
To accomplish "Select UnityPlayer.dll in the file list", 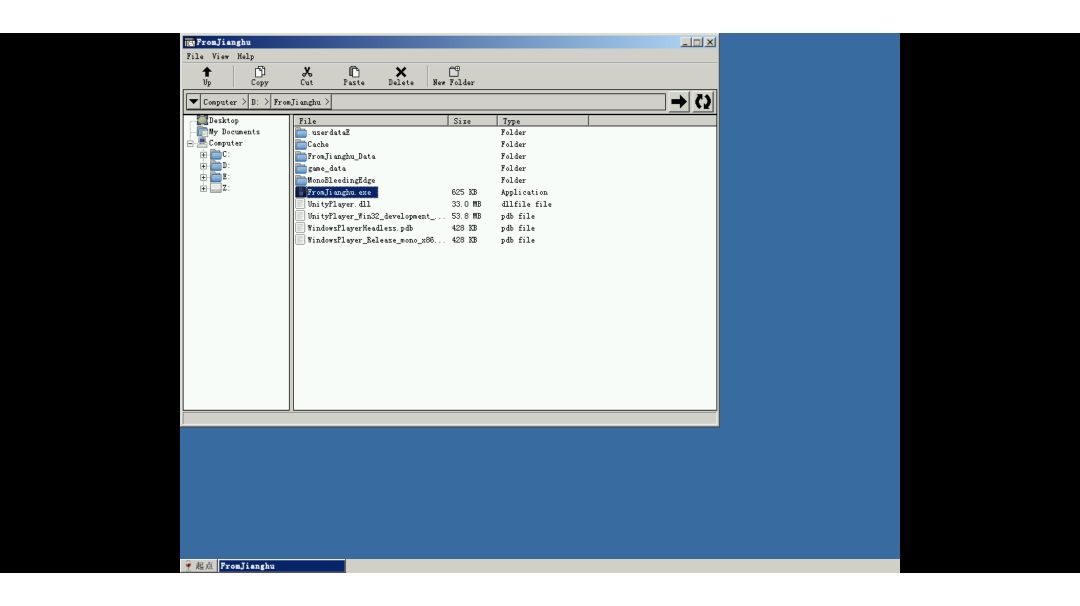I will point(338,204).
